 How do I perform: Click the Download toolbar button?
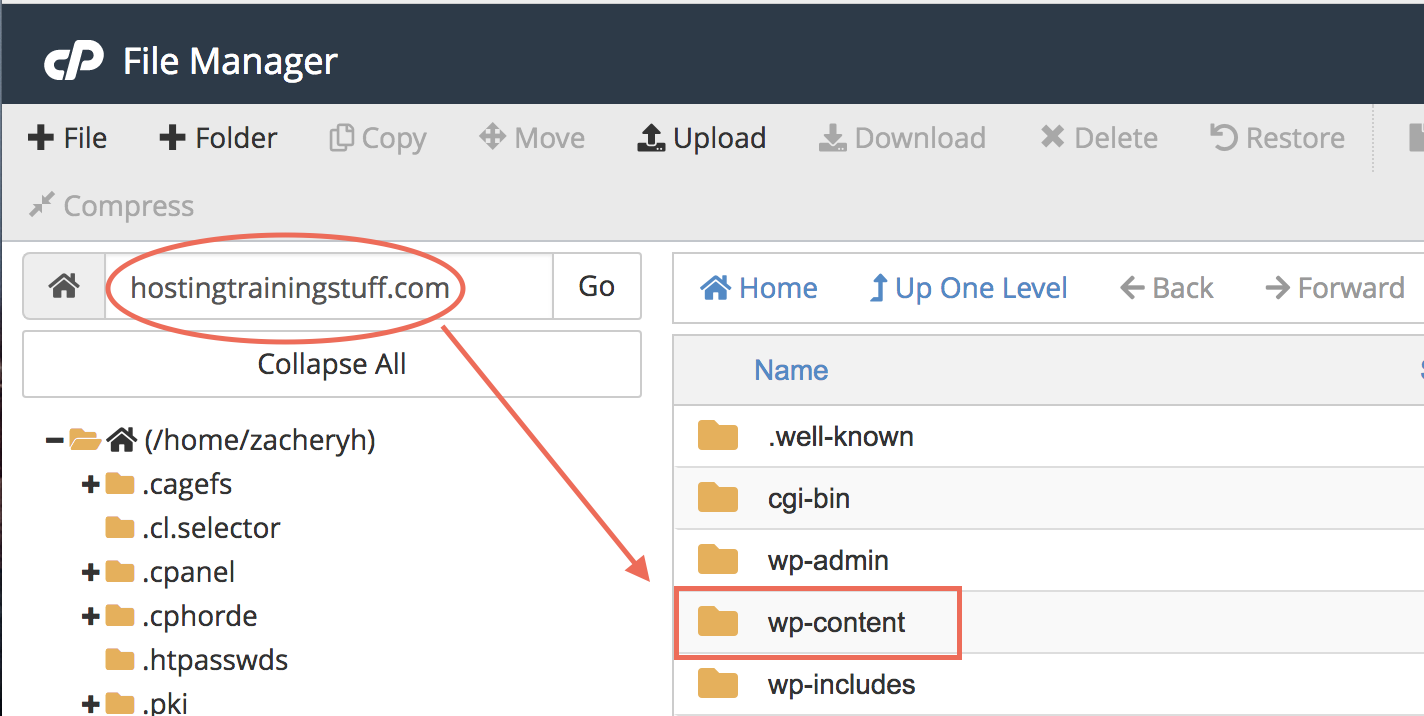tap(902, 138)
